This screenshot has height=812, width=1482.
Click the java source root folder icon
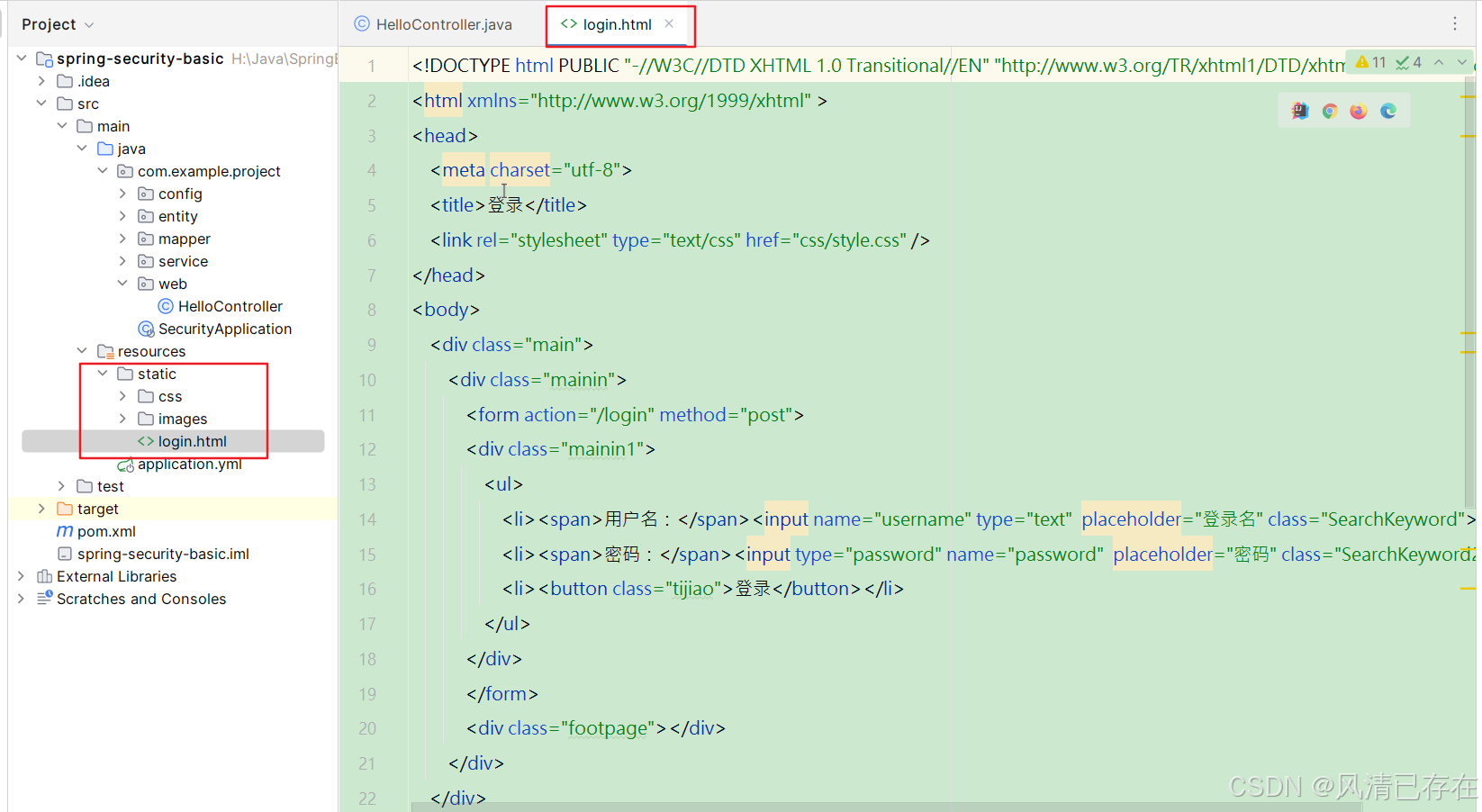pyautogui.click(x=105, y=149)
